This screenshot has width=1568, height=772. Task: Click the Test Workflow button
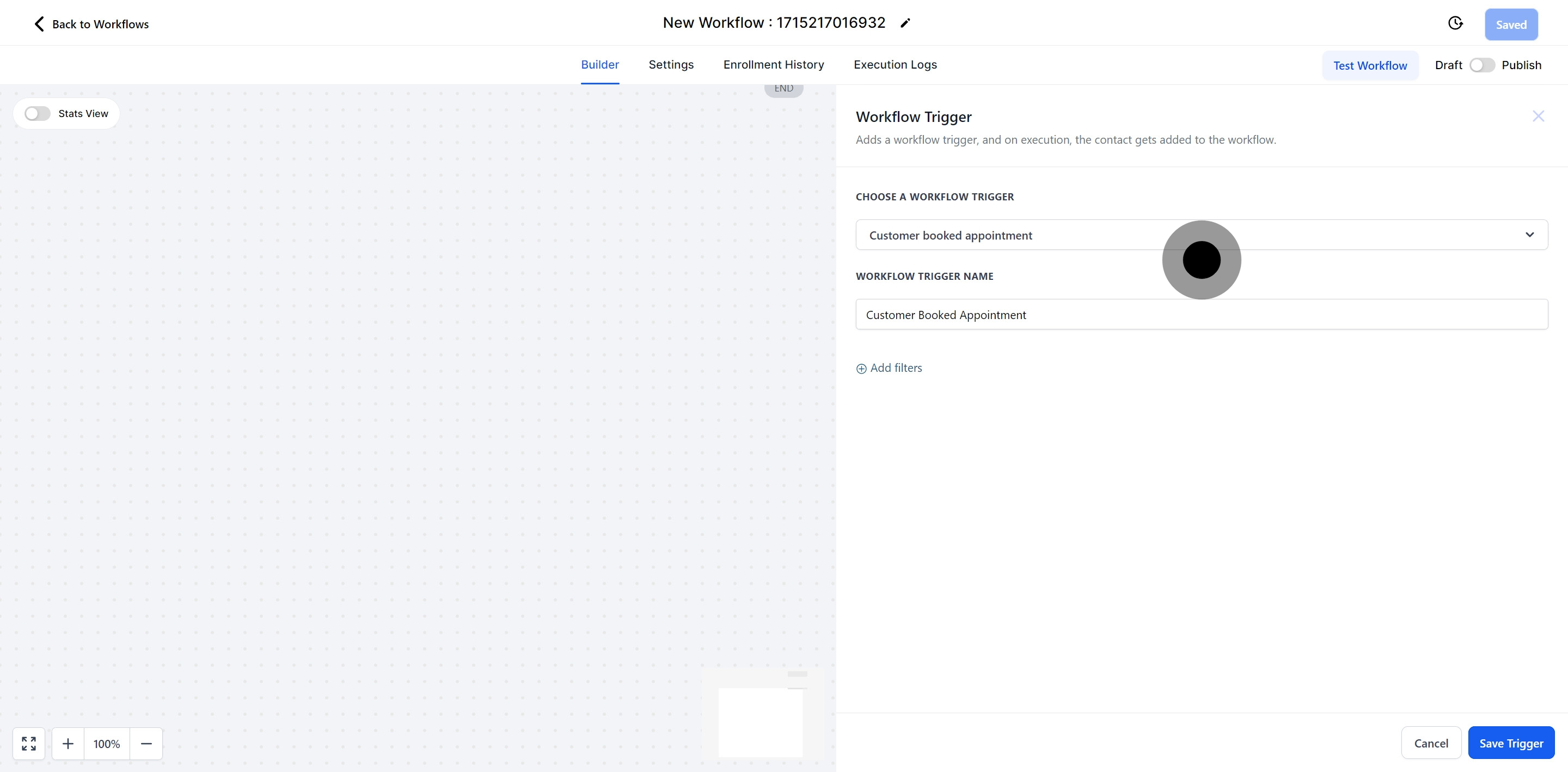(x=1370, y=65)
